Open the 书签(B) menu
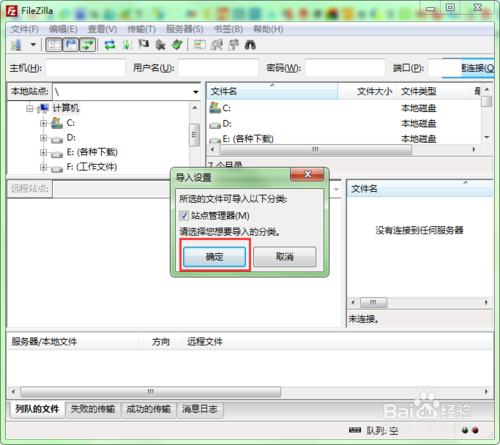This screenshot has height=445, width=500. click(x=228, y=29)
